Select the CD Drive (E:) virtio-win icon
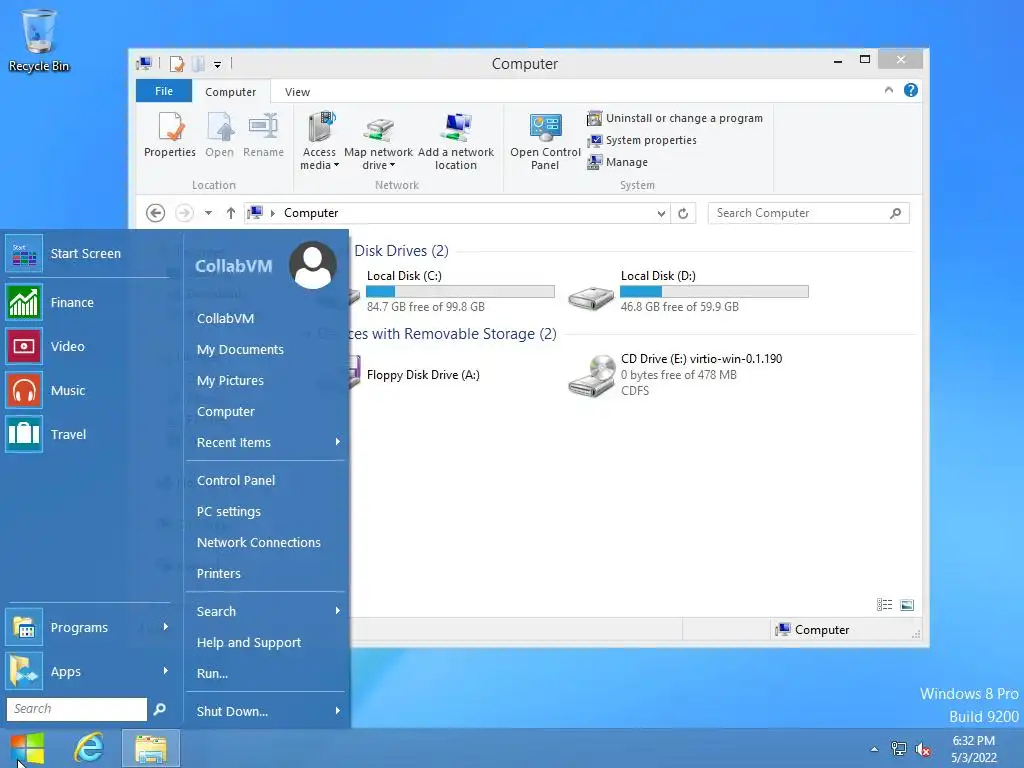The height and width of the screenshot is (768, 1024). [x=592, y=376]
